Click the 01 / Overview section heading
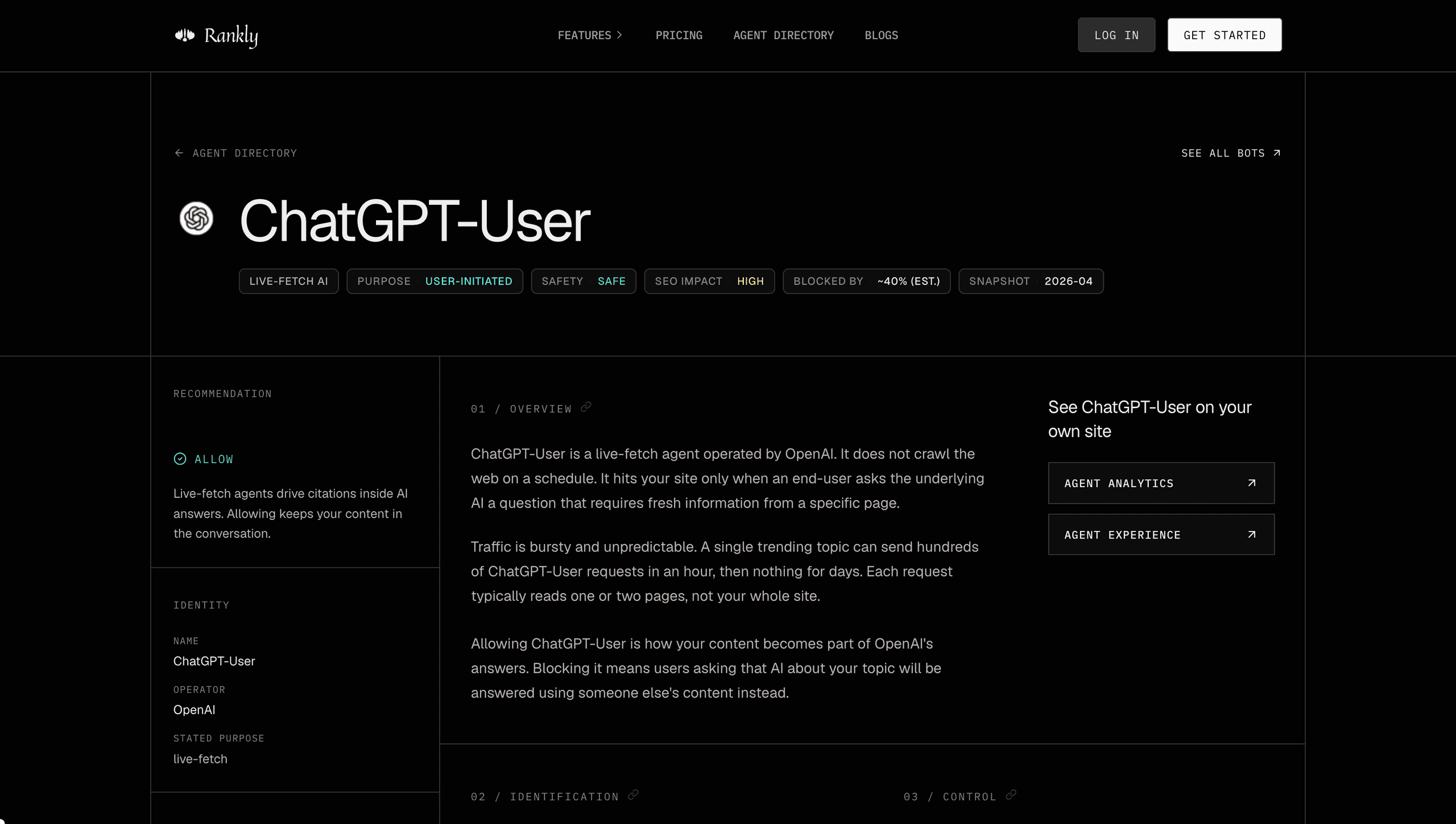The height and width of the screenshot is (824, 1456). point(521,409)
